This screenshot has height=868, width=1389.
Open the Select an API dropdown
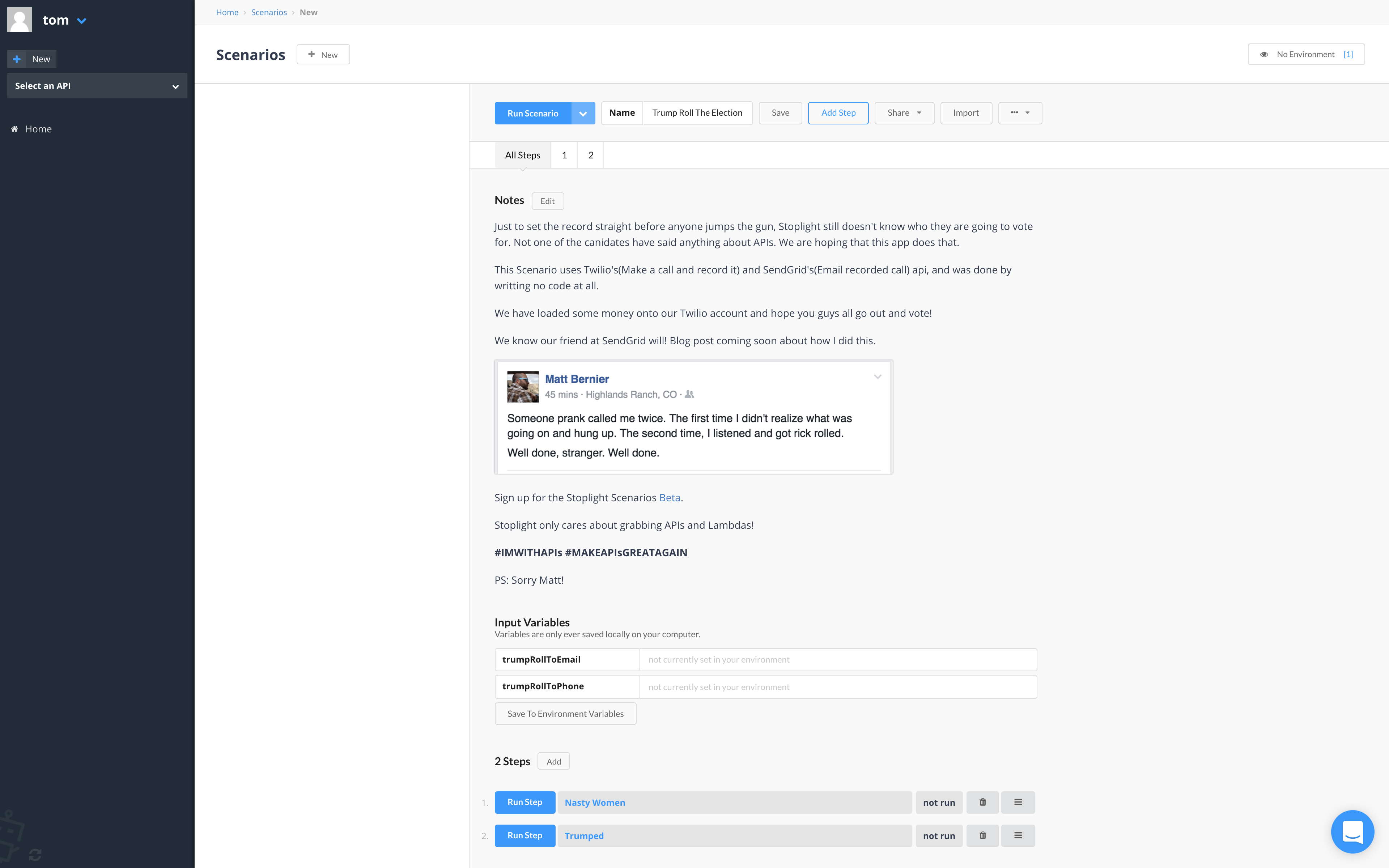97,86
